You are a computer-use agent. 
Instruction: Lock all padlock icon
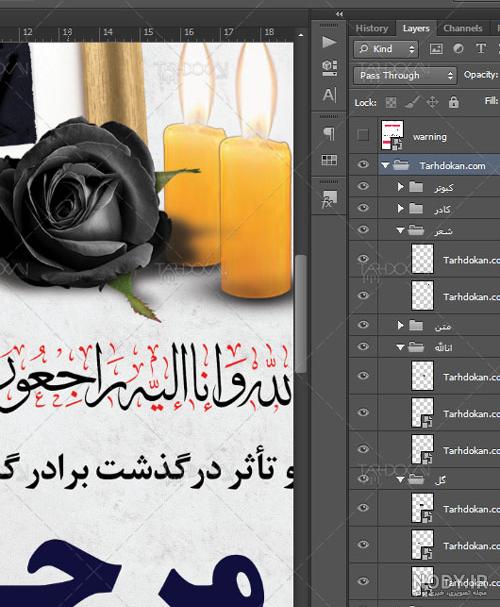454,103
